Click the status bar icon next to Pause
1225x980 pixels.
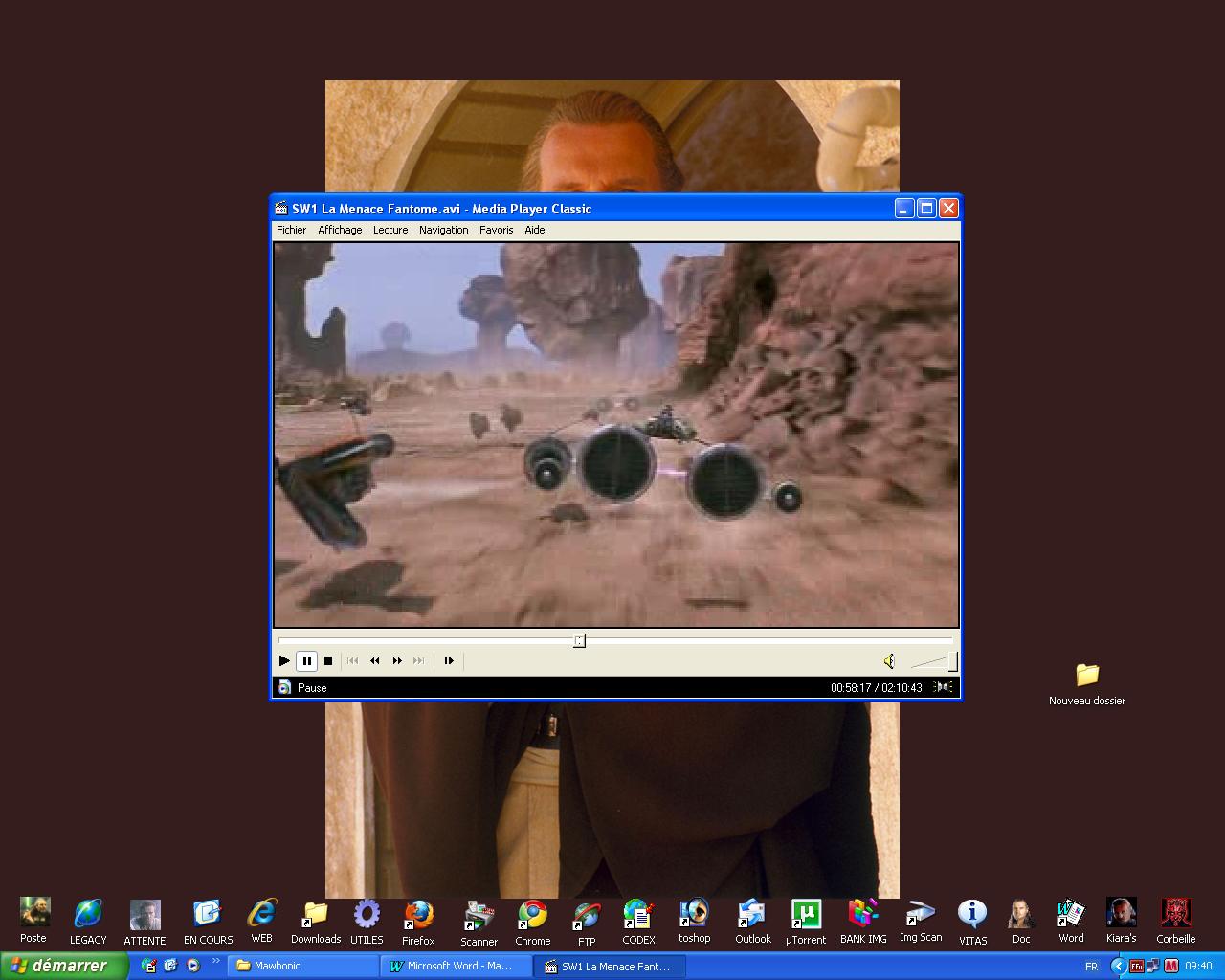(x=284, y=687)
